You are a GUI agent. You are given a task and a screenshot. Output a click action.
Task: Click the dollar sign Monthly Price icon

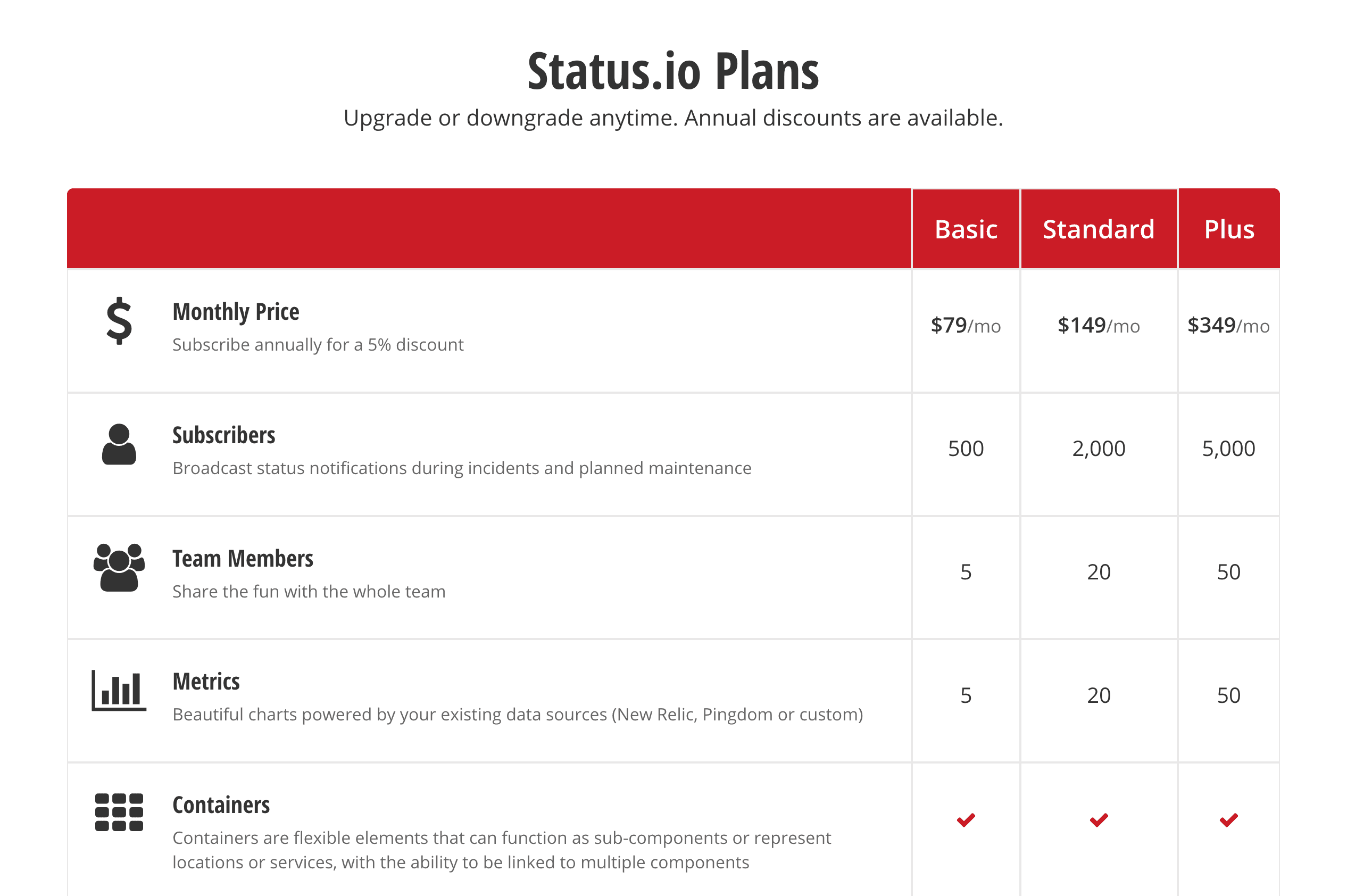pyautogui.click(x=119, y=321)
